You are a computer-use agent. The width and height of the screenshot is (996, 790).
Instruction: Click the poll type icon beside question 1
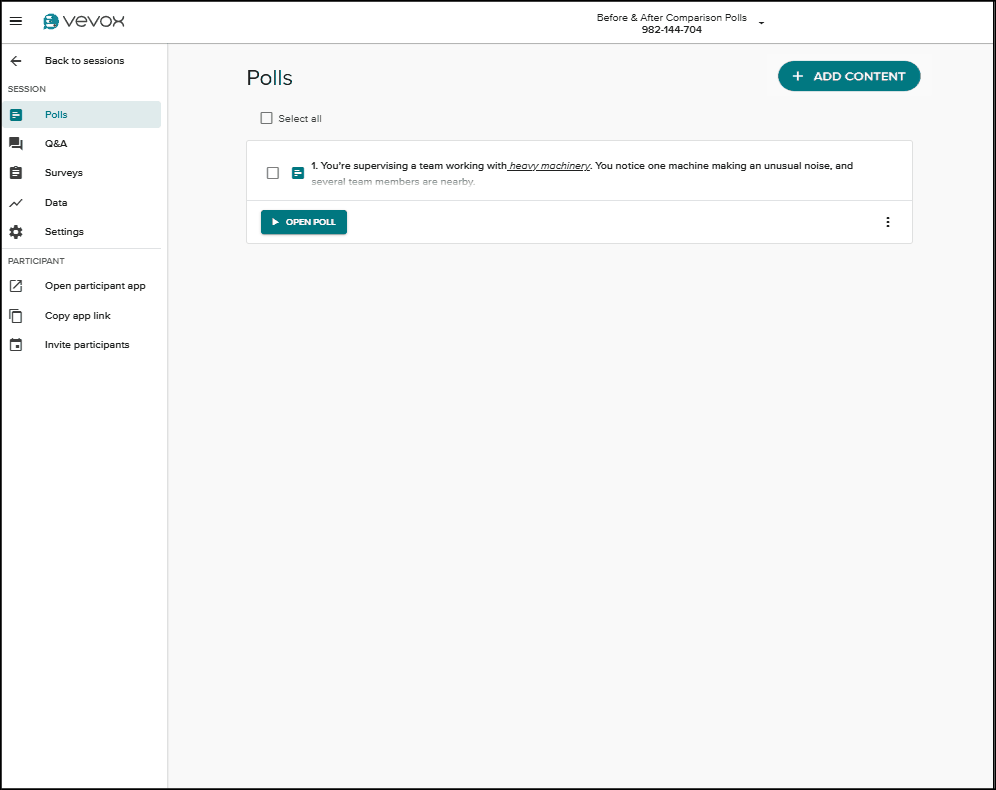tap(298, 173)
